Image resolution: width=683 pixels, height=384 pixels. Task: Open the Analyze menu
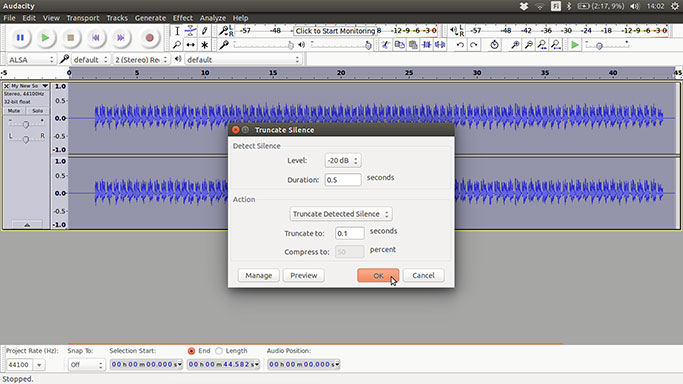213,18
